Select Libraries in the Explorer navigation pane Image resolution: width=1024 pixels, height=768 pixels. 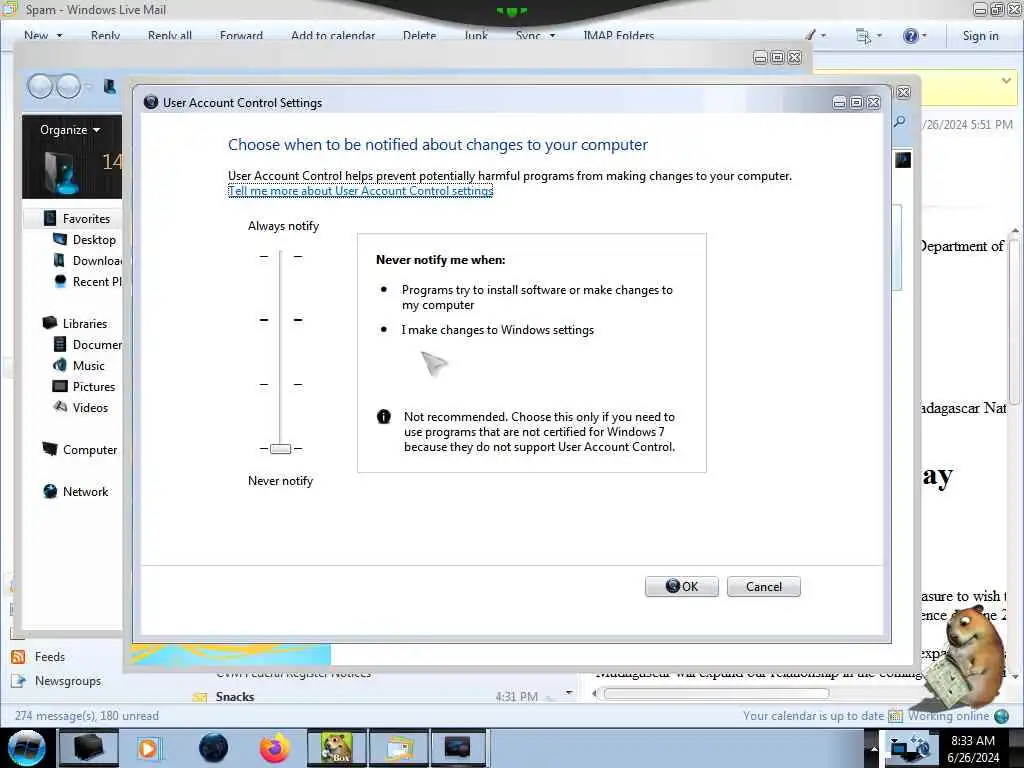[85, 323]
